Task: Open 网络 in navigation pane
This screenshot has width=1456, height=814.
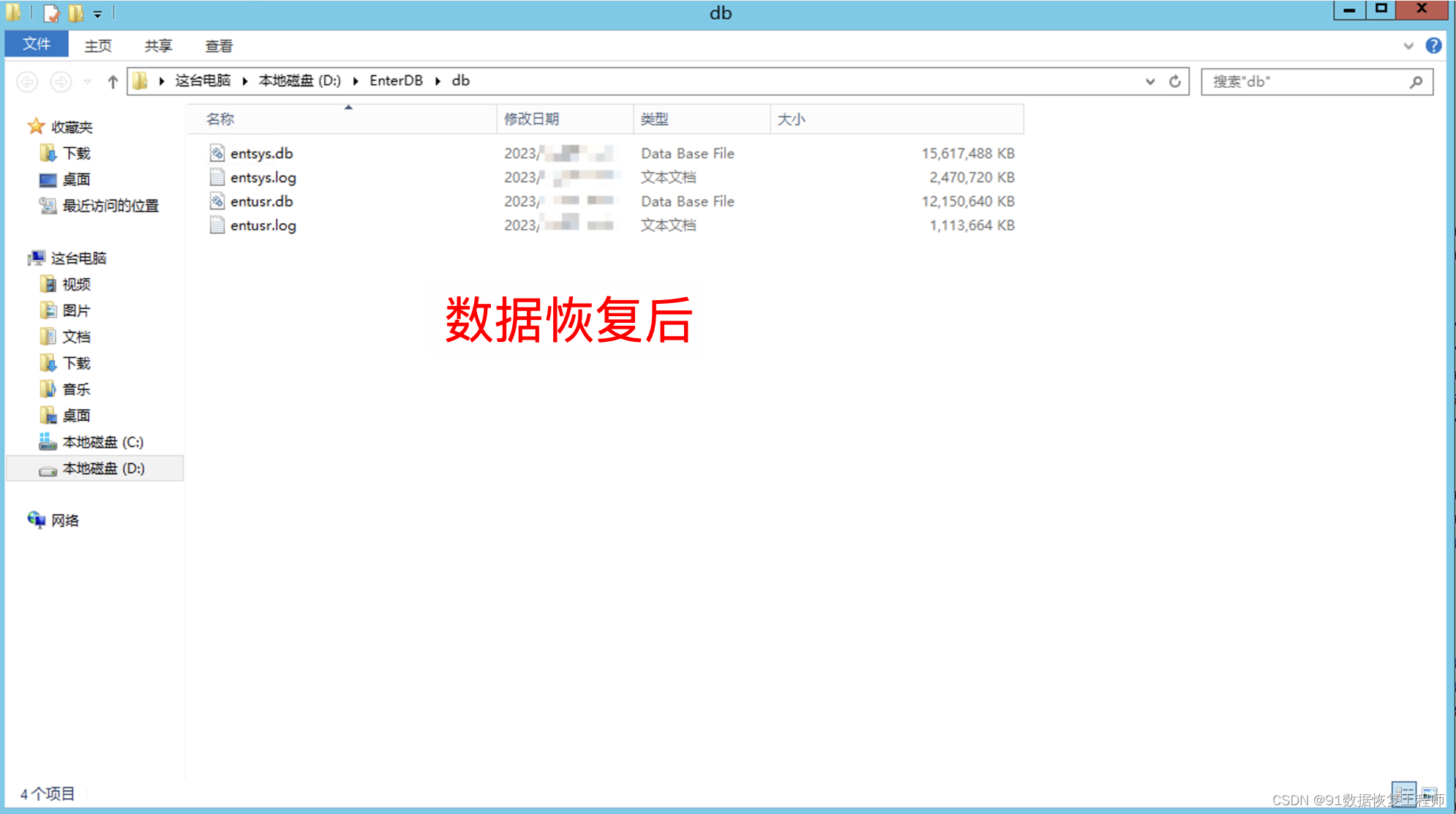Action: [65, 520]
